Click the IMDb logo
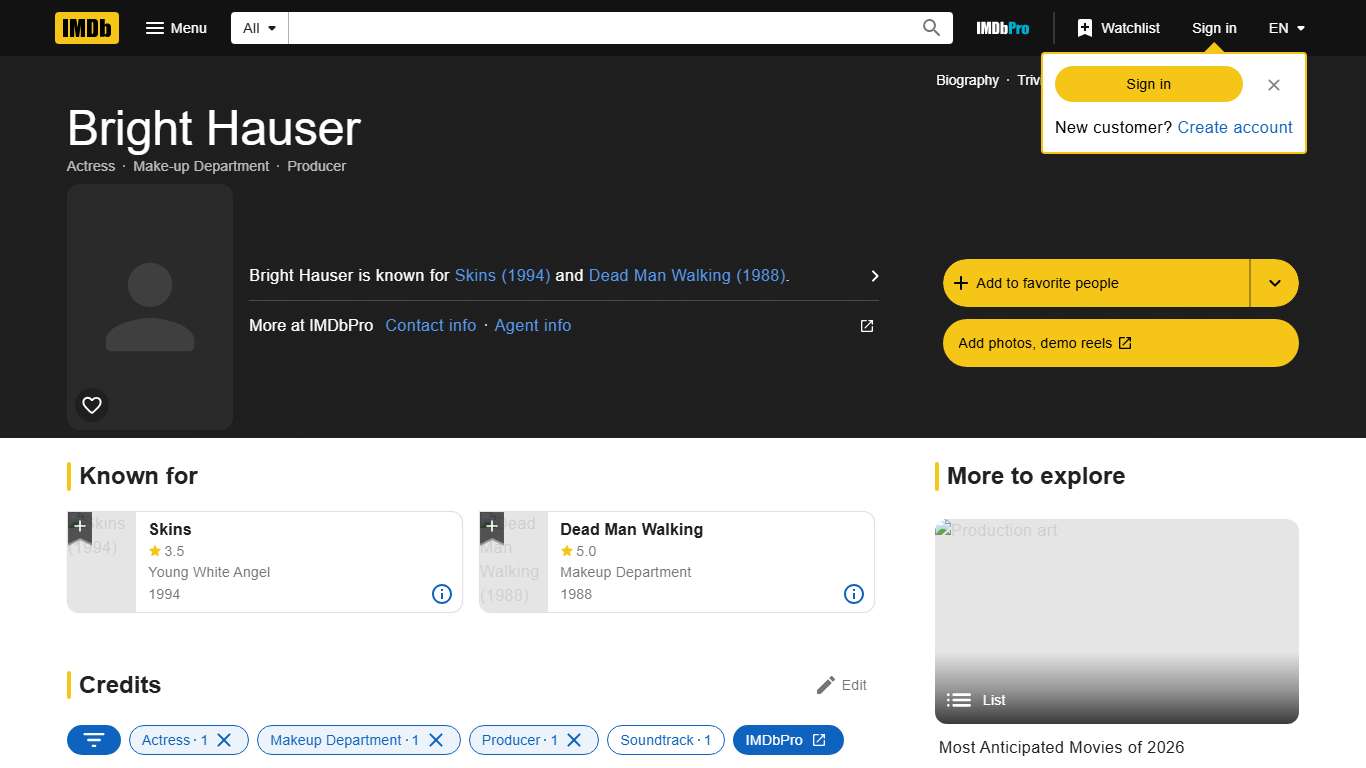The image size is (1366, 768). pos(86,28)
